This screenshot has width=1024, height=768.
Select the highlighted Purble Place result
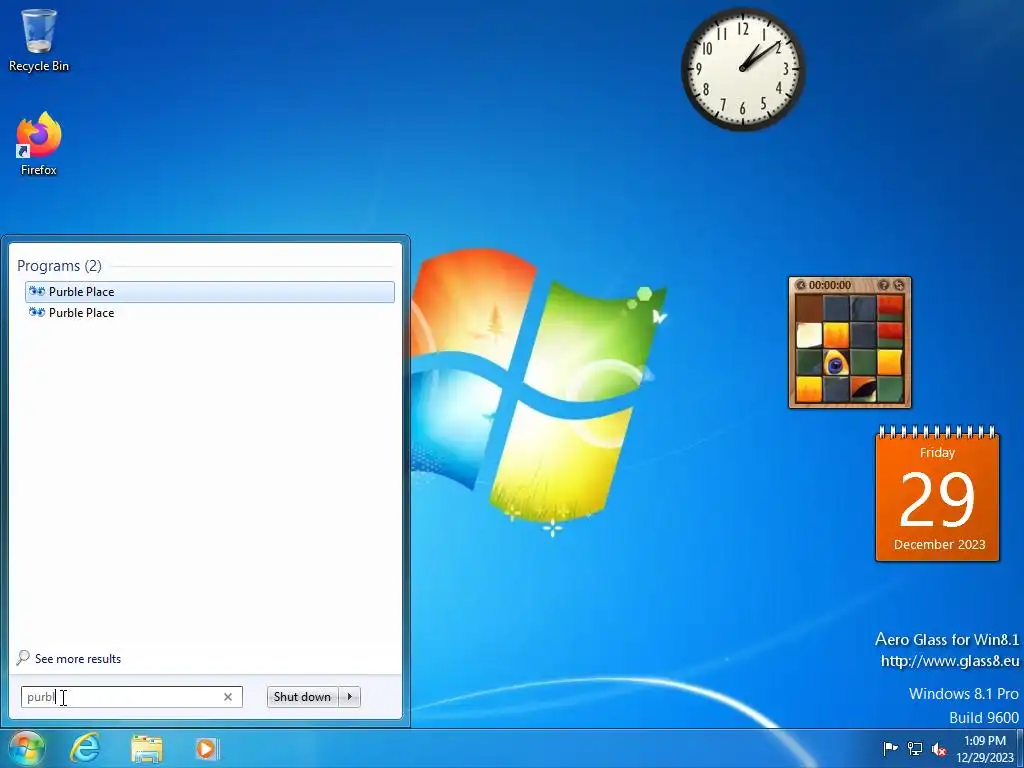(210, 292)
